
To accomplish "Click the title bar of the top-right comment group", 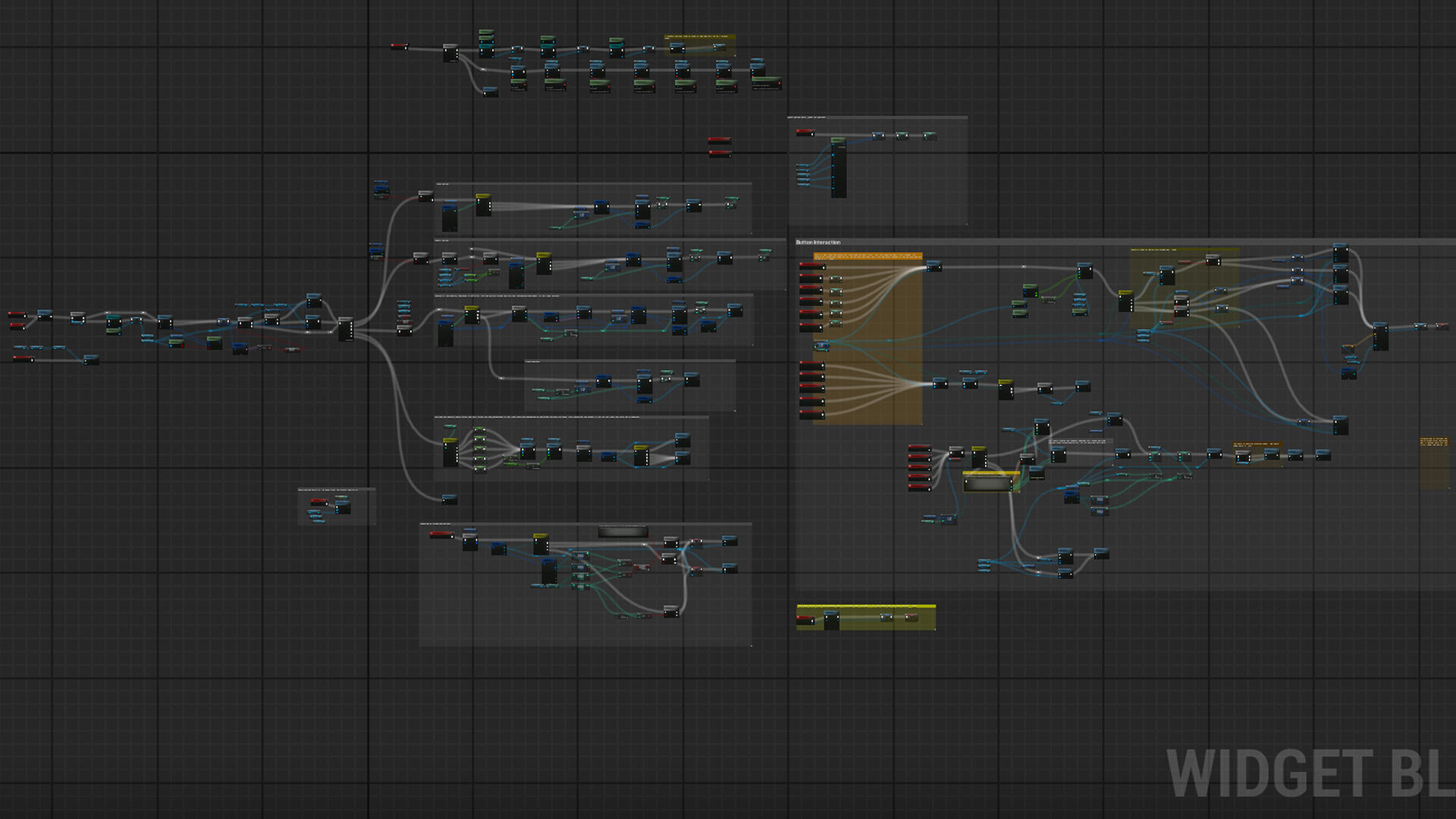I will click(x=877, y=118).
